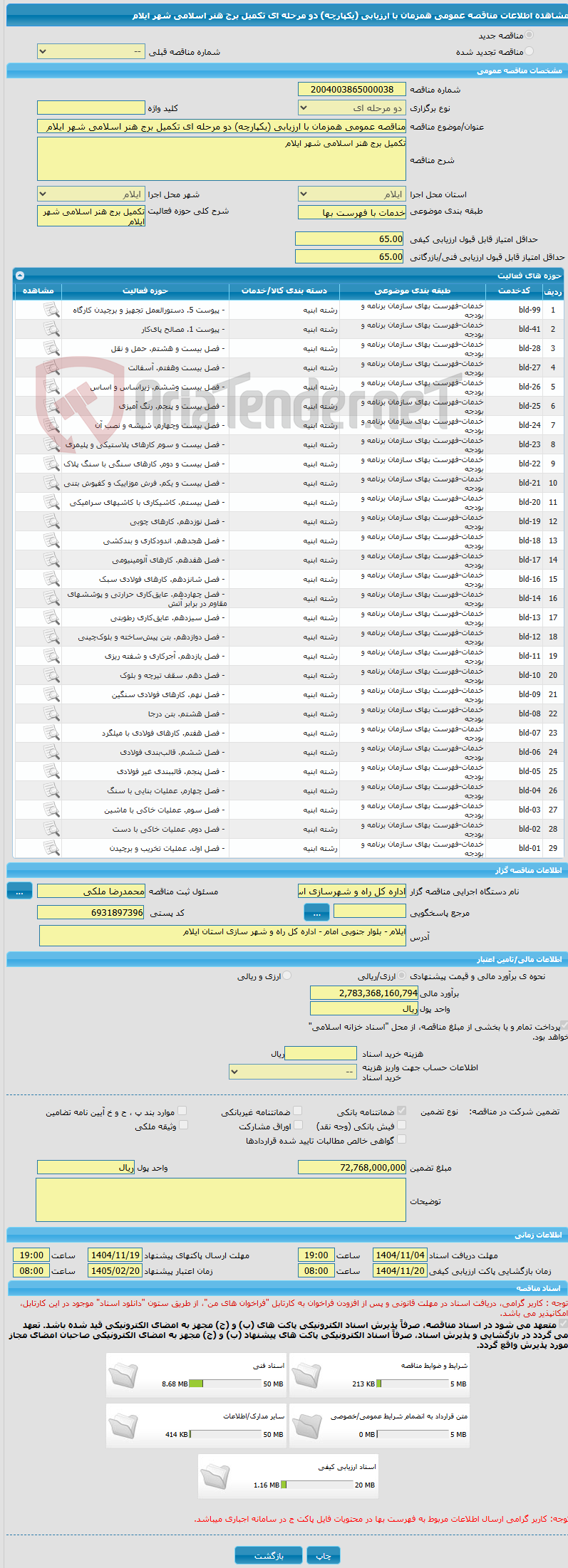The image size is (568, 1568).
Task: Click the ردیف column header
Action: pos(553,290)
